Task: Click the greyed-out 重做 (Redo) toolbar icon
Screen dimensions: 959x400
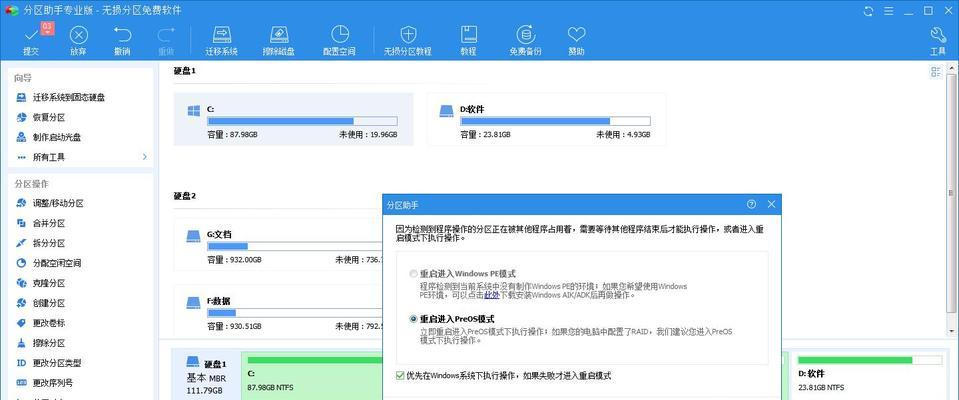Action: (x=166, y=35)
